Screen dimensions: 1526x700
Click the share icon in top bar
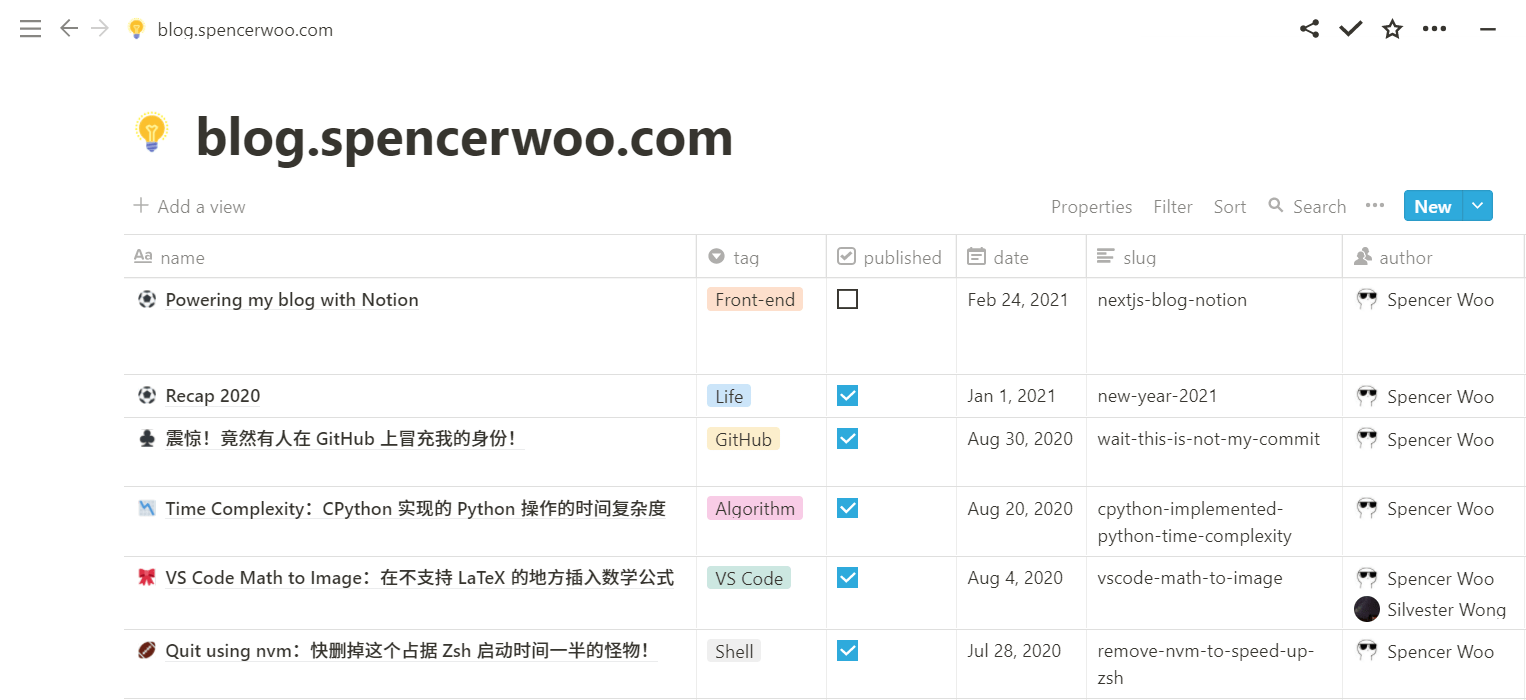(x=1309, y=29)
